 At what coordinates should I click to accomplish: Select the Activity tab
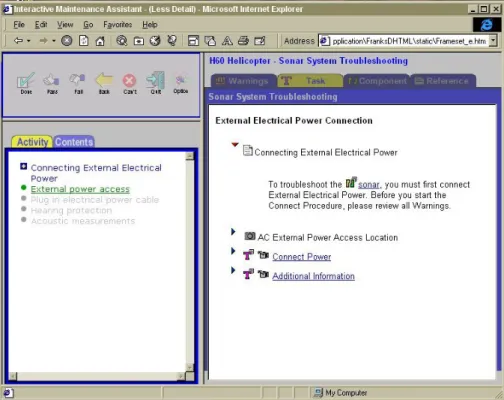coord(32,142)
